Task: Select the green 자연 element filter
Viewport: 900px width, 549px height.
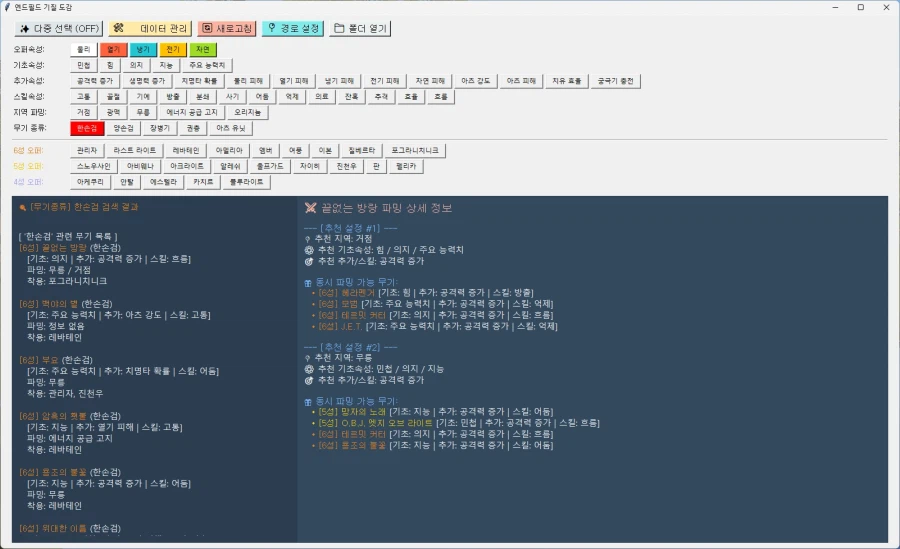Action: pyautogui.click(x=203, y=49)
